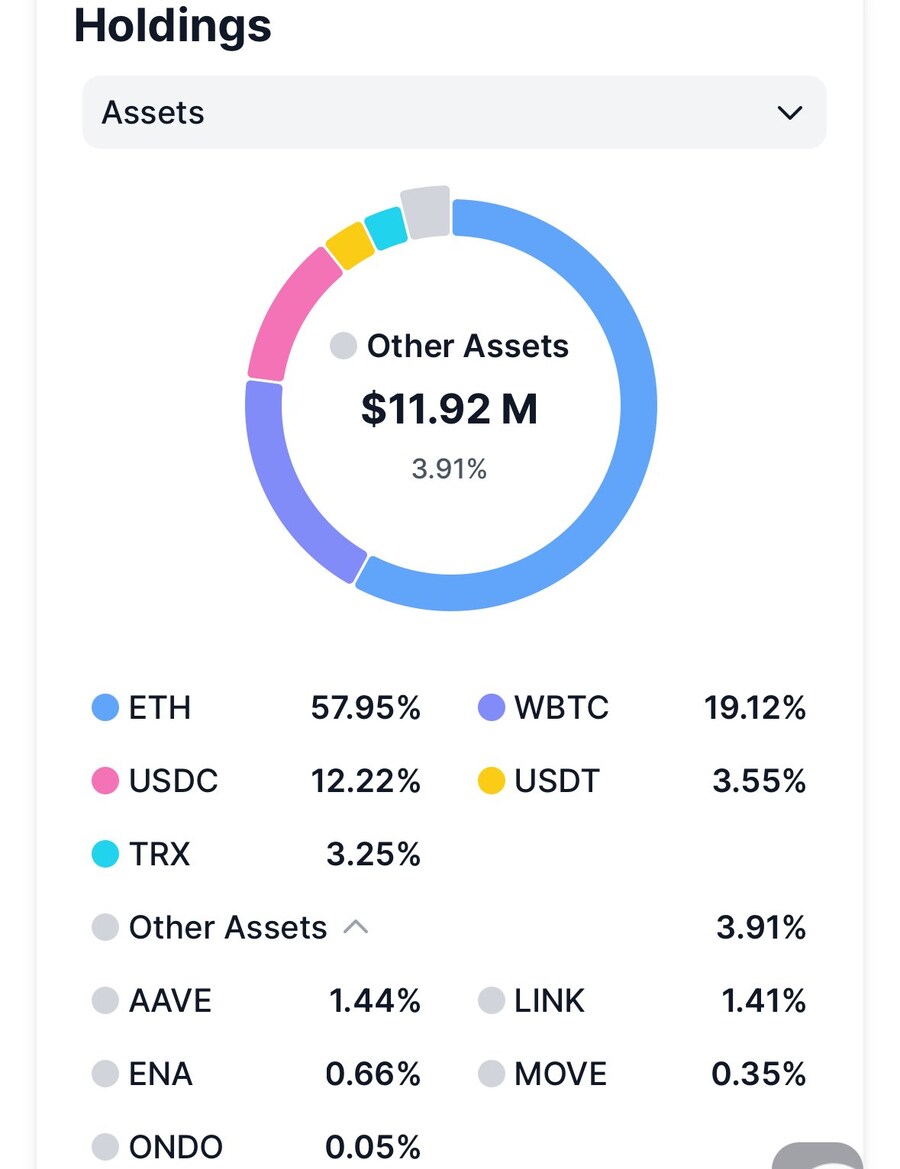Click the Assets dropdown chevron arrow
The height and width of the screenshot is (1169, 900).
pos(789,112)
